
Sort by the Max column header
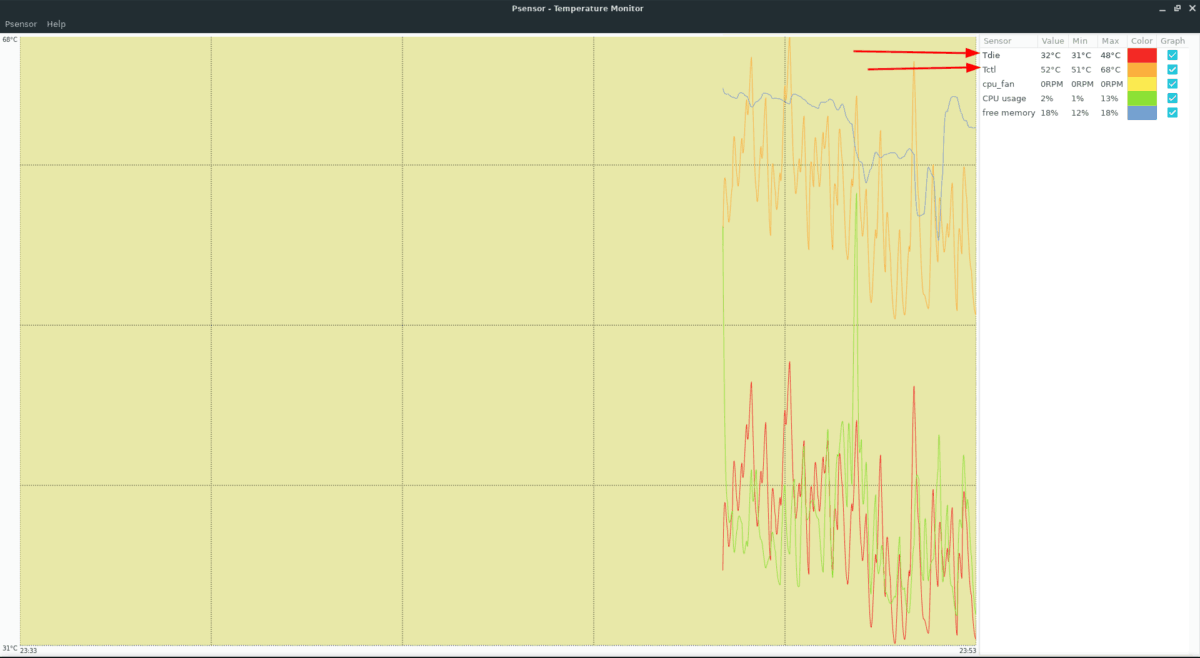pyautogui.click(x=1110, y=41)
